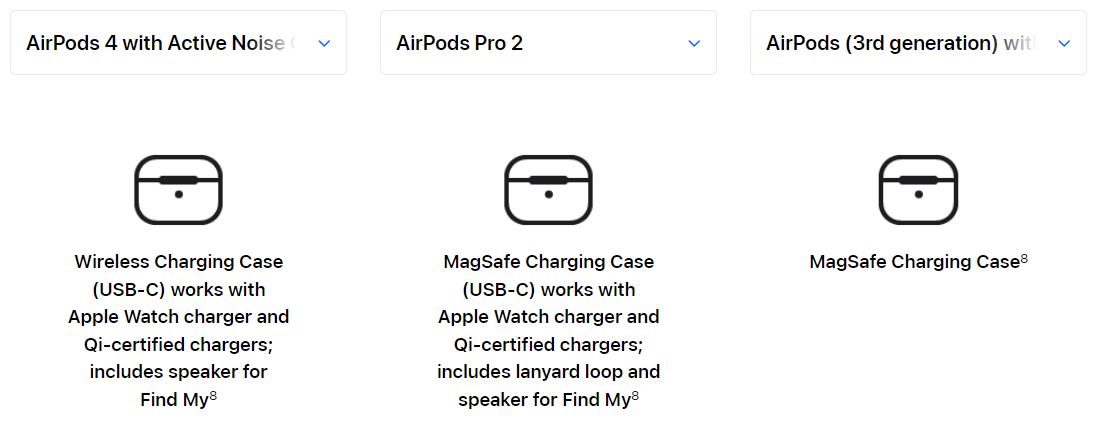The image size is (1110, 429).
Task: Click the standalone MagSafe Charging Case label
Action: pos(914,262)
